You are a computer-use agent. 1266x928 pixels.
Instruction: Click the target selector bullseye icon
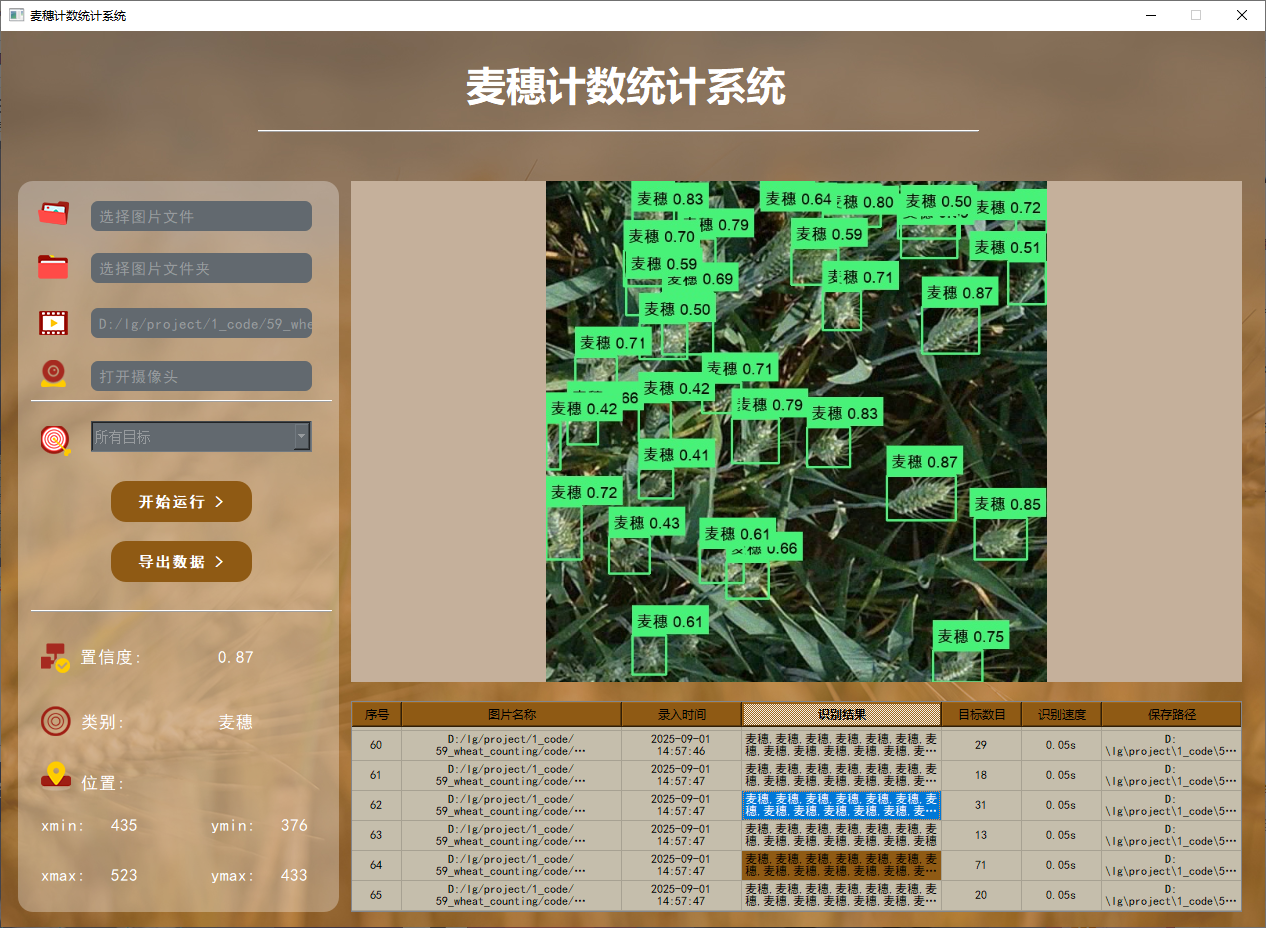56,439
